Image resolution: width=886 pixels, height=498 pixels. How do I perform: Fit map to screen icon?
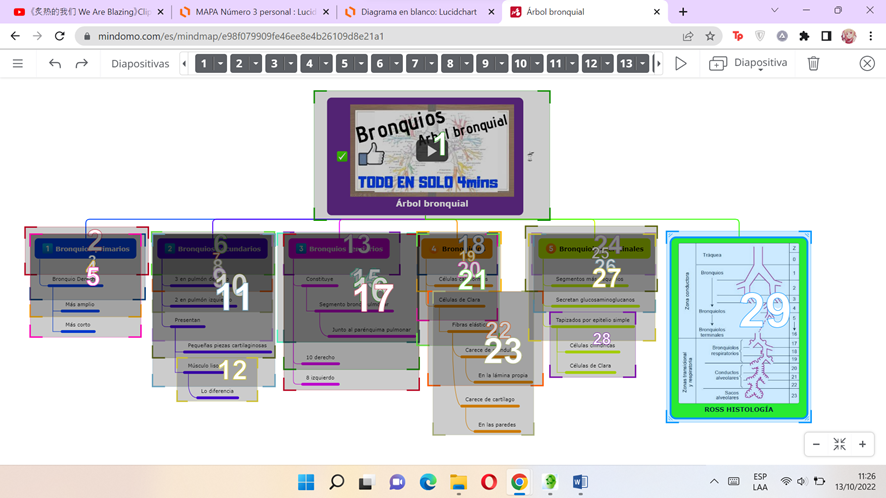coord(839,444)
